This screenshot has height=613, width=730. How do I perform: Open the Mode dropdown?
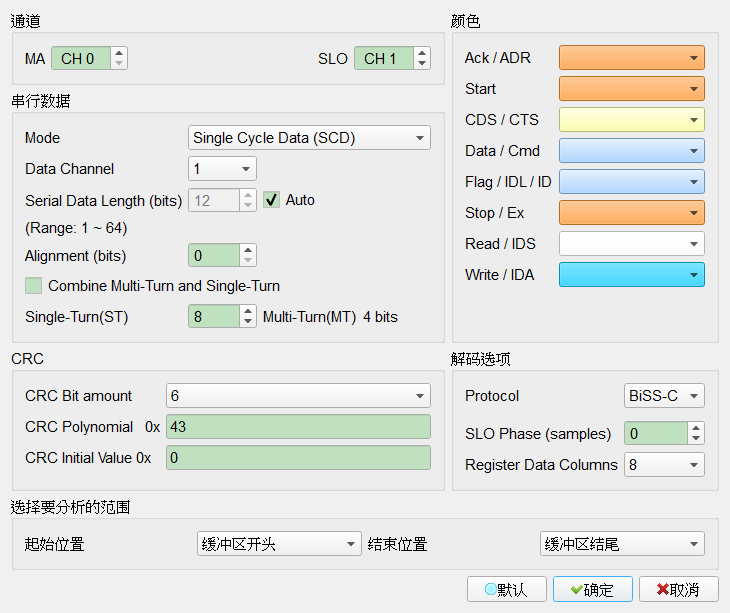click(309, 138)
